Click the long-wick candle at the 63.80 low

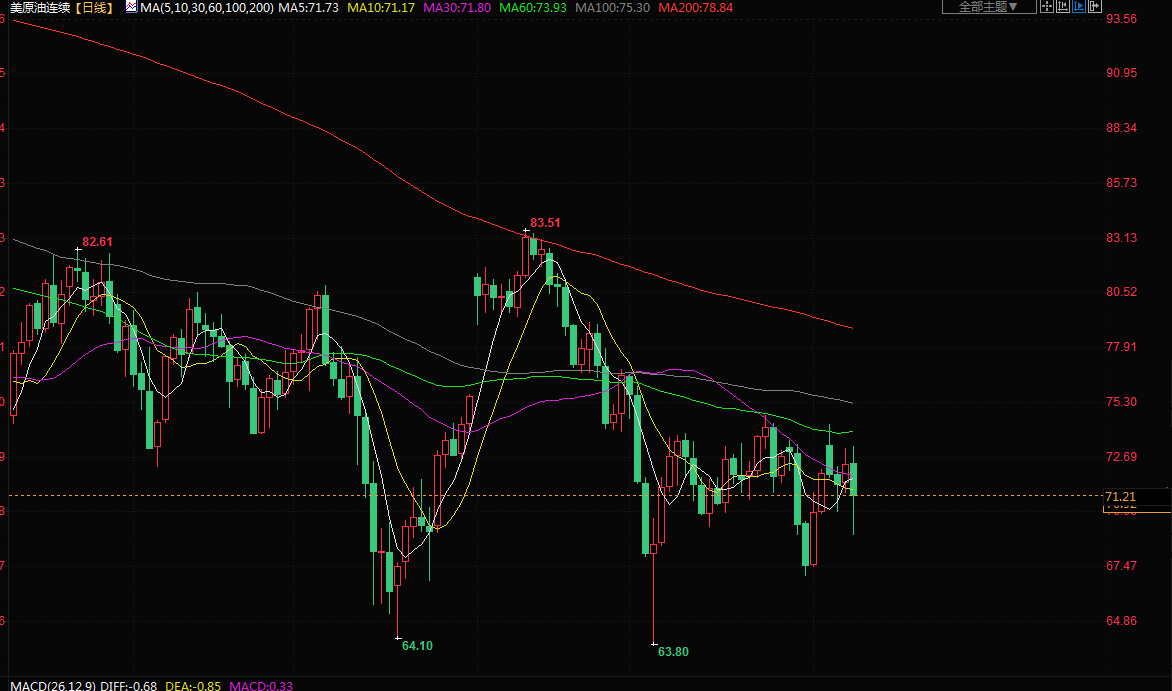tap(654, 591)
